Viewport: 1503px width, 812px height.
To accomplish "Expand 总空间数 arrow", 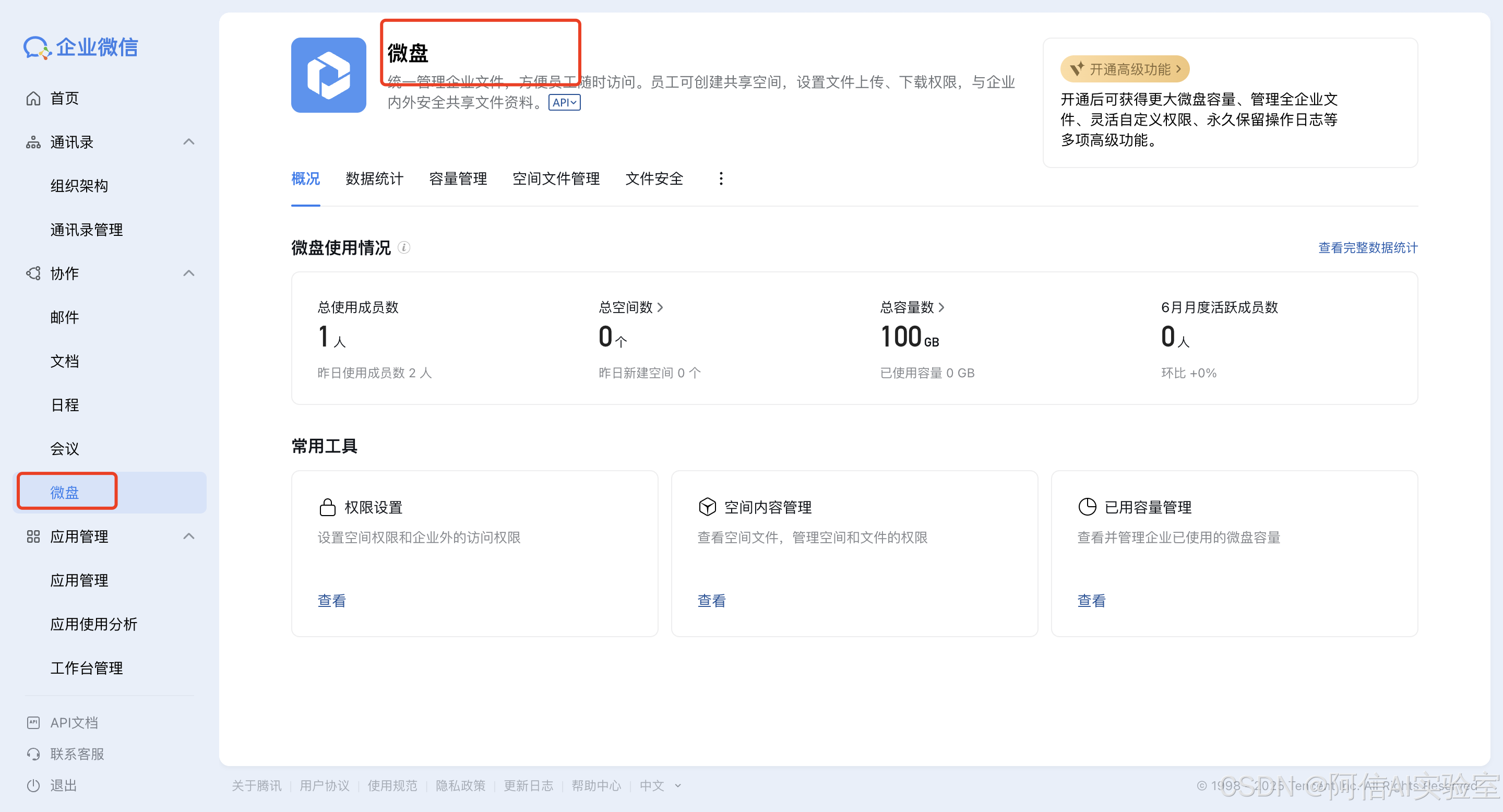I will [660, 307].
